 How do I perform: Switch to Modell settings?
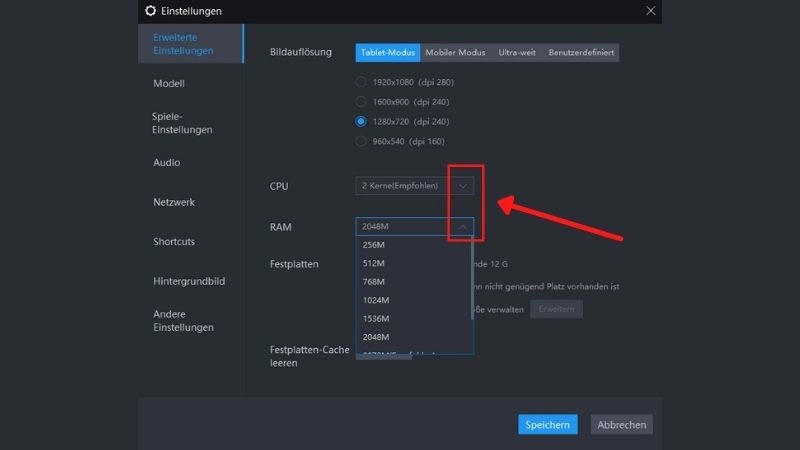[x=169, y=83]
